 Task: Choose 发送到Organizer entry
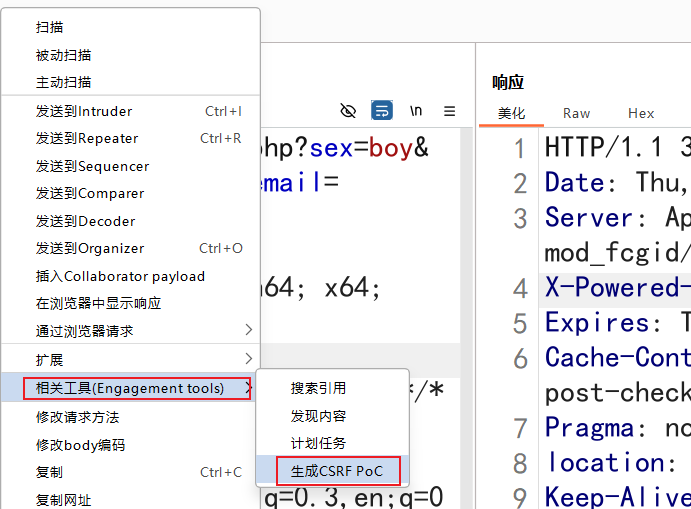(130, 249)
